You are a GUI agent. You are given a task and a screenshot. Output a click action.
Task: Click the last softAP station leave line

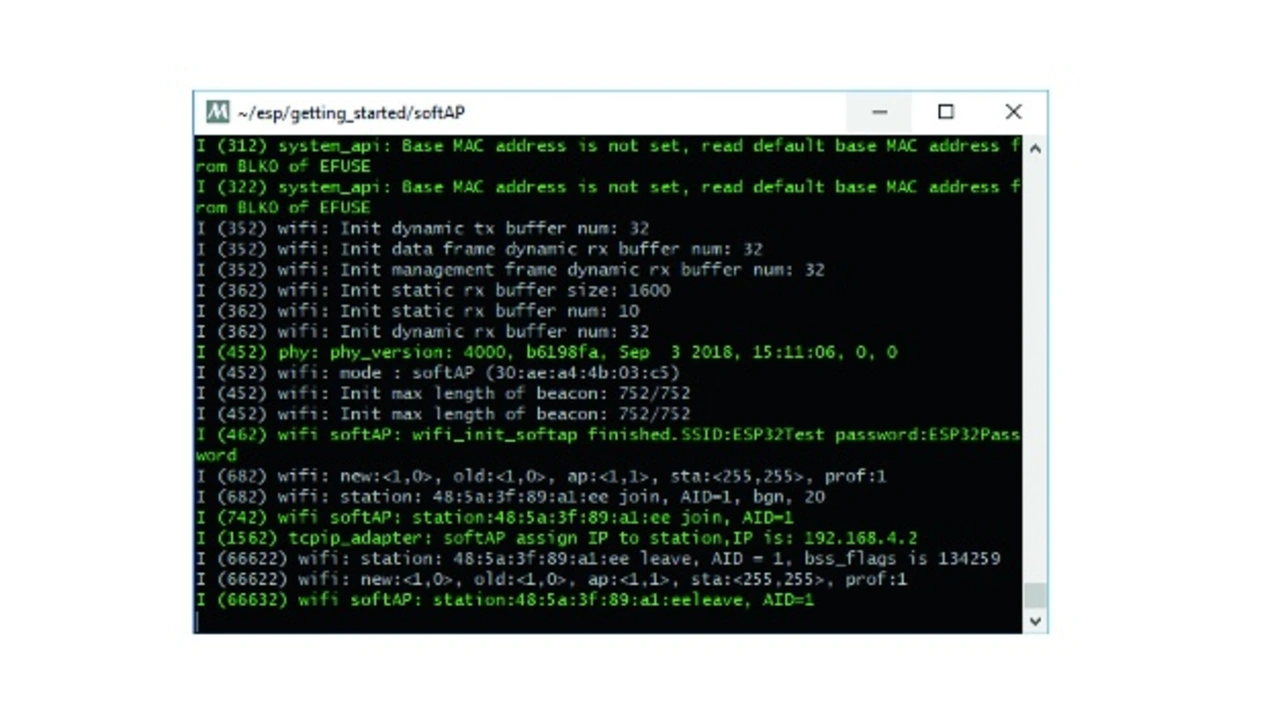pyautogui.click(x=505, y=600)
